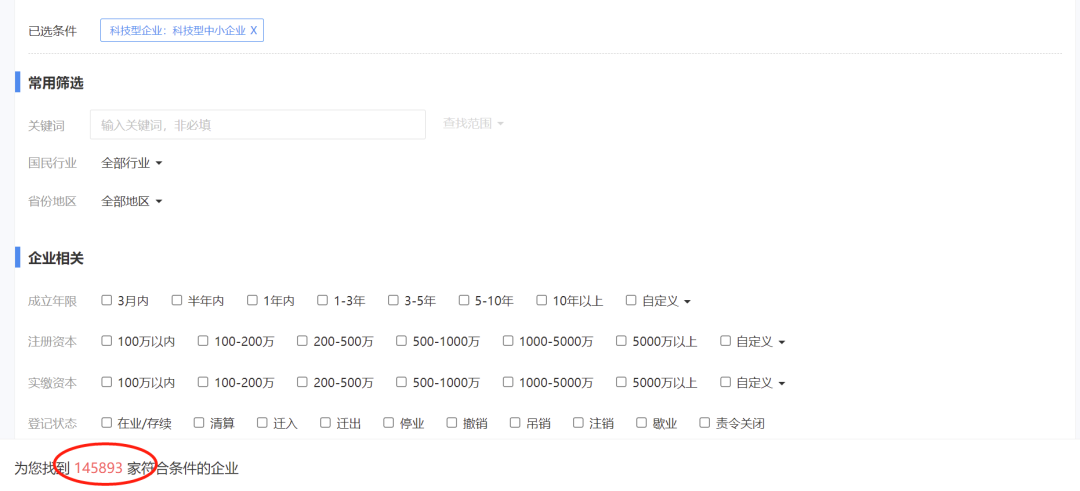Expand the 全部行业 industry dropdown
The image size is (1080, 491).
(132, 163)
